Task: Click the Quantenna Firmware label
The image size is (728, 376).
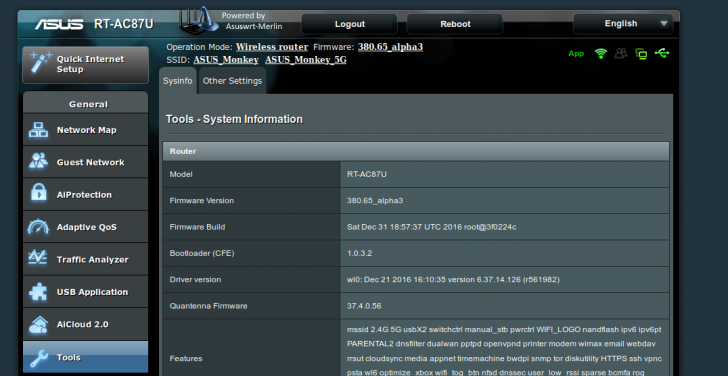Action: coord(208,306)
